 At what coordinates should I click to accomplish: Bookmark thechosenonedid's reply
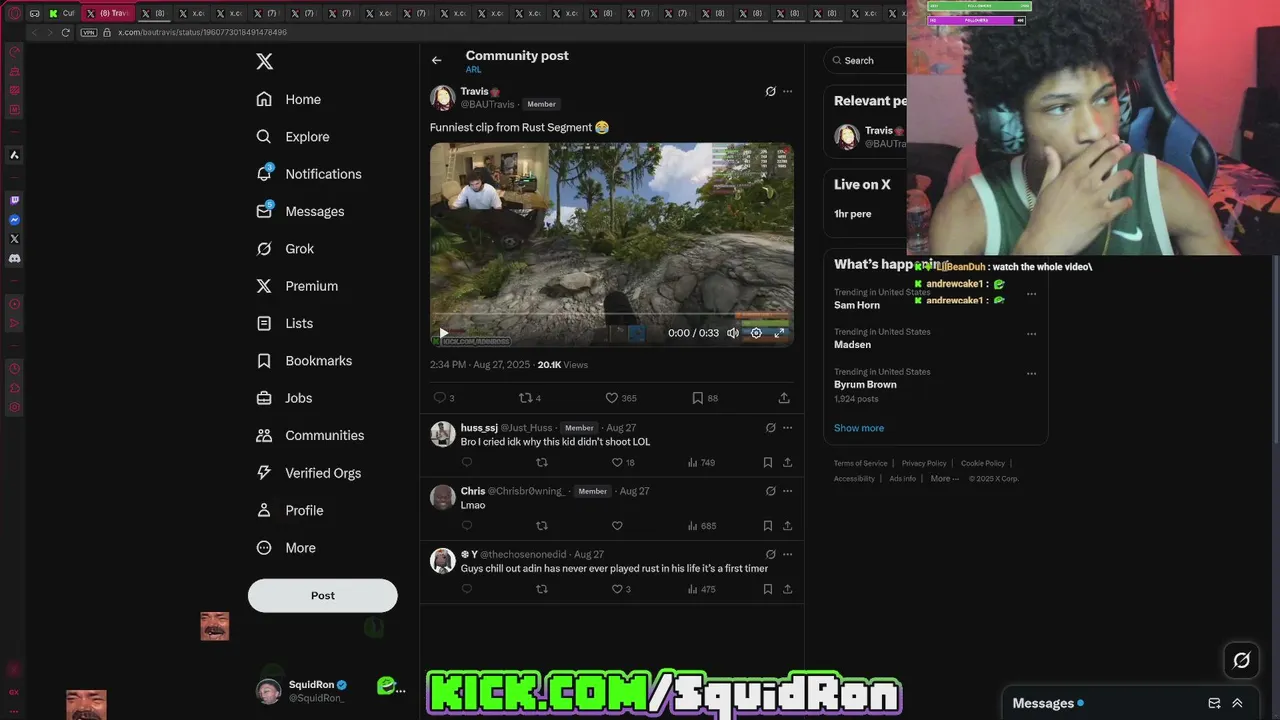click(x=767, y=589)
